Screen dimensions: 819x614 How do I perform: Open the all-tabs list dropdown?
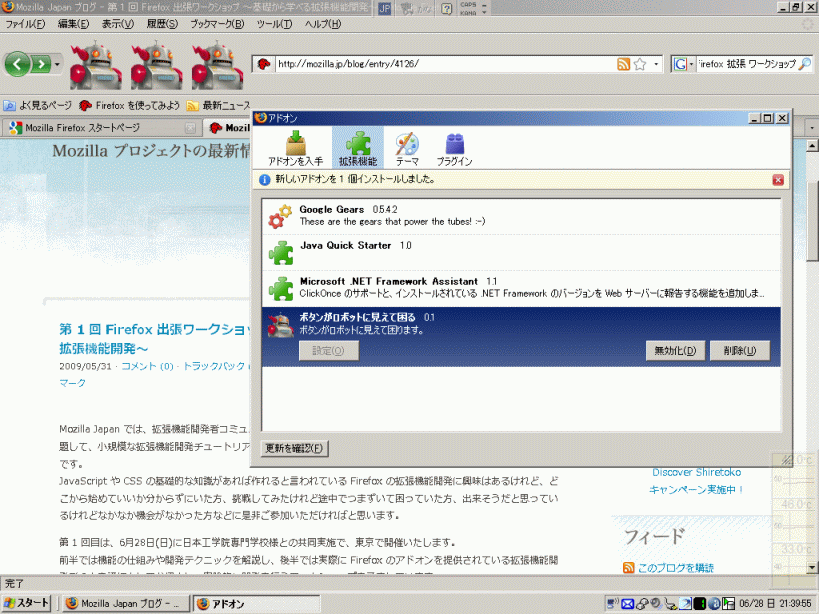tap(811, 128)
